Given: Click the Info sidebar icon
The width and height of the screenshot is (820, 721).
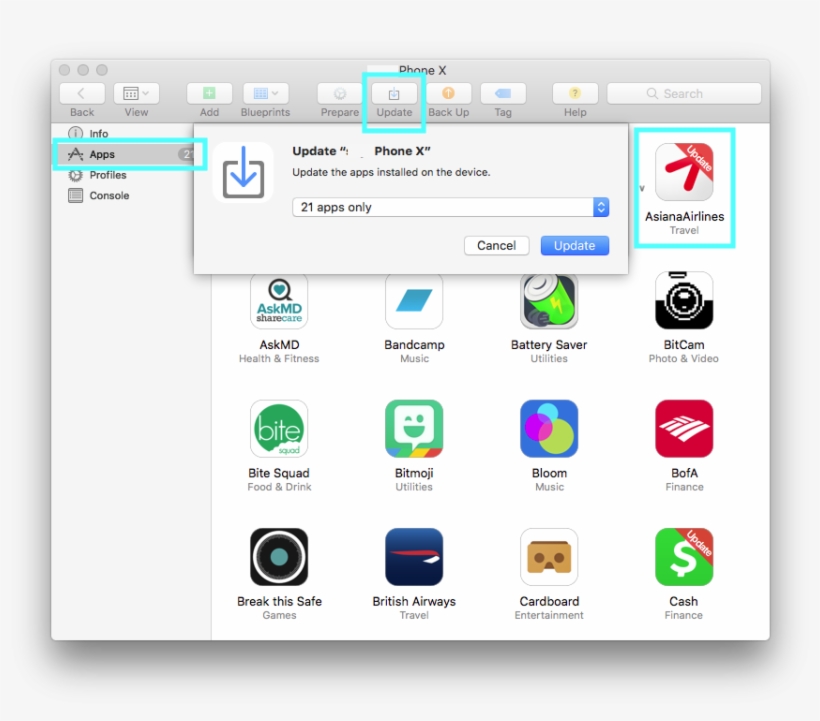Looking at the screenshot, I should tap(76, 133).
